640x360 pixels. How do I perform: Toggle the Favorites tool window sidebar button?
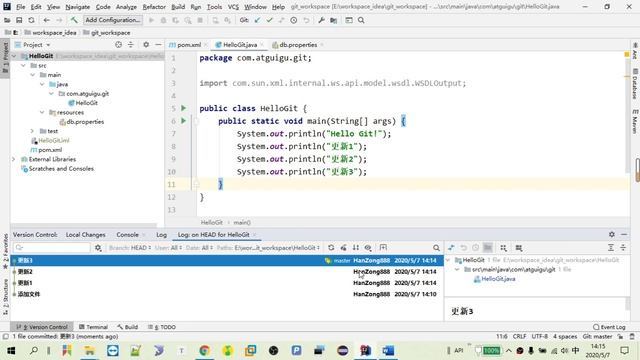(x=5, y=251)
